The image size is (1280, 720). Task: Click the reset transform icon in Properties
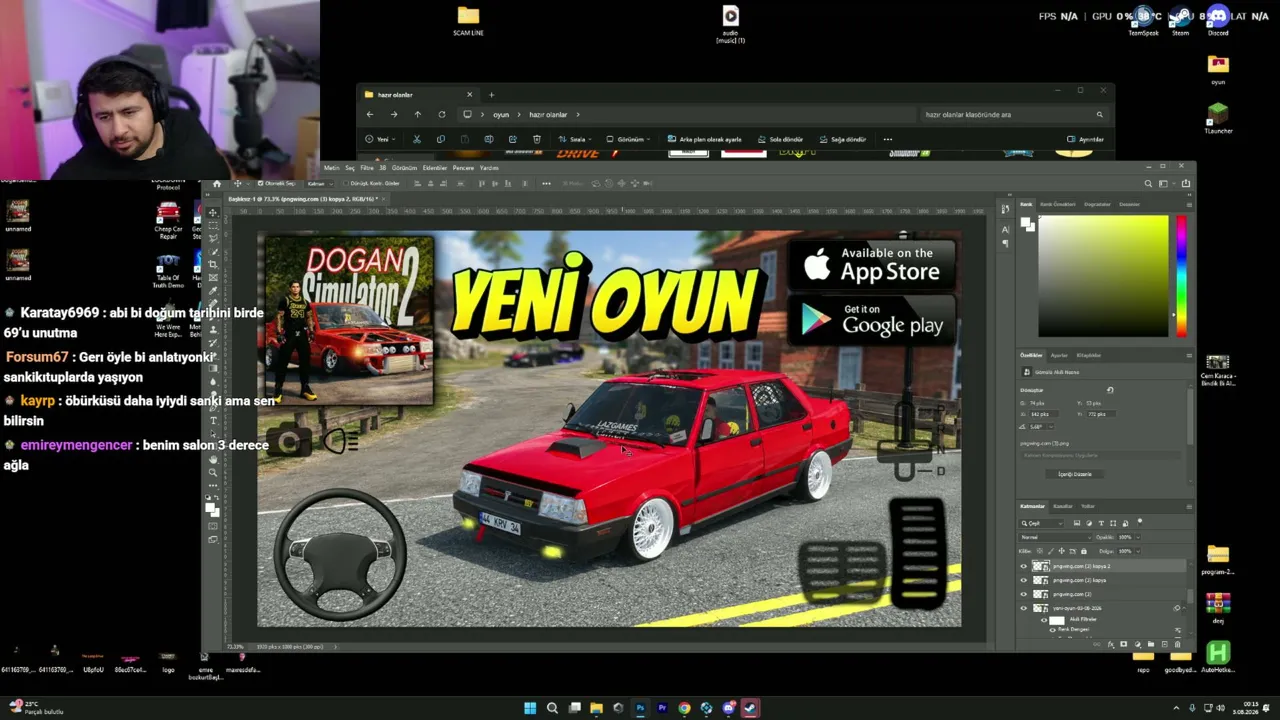tap(1109, 390)
